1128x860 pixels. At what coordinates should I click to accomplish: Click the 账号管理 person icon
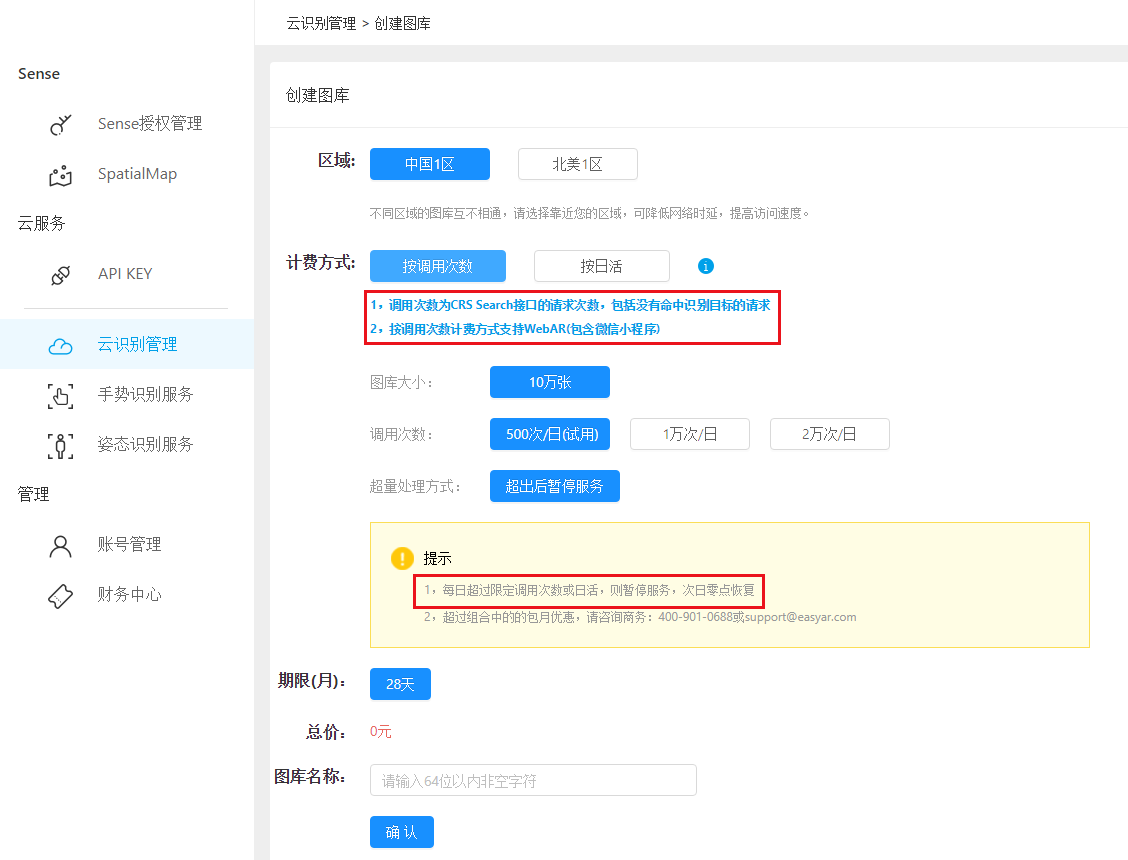pyautogui.click(x=60, y=544)
